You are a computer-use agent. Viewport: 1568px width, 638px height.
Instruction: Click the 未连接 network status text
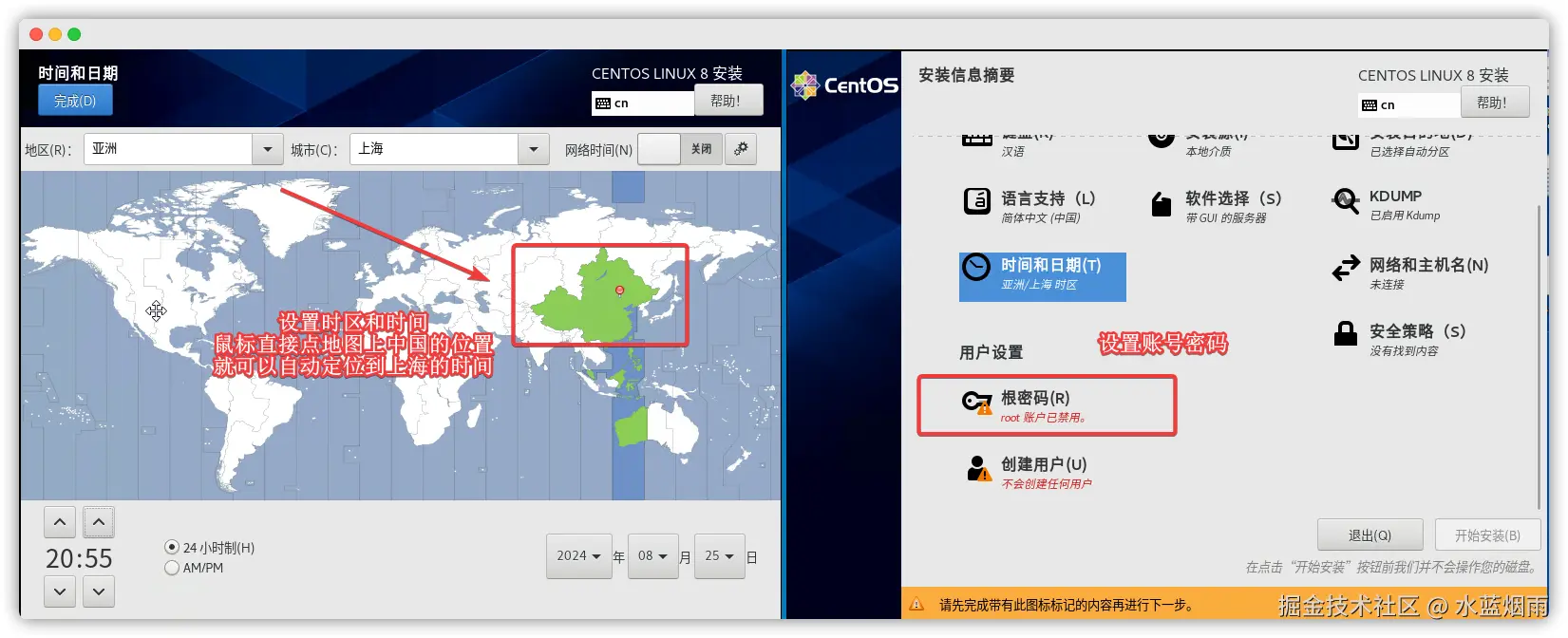pyautogui.click(x=1387, y=285)
